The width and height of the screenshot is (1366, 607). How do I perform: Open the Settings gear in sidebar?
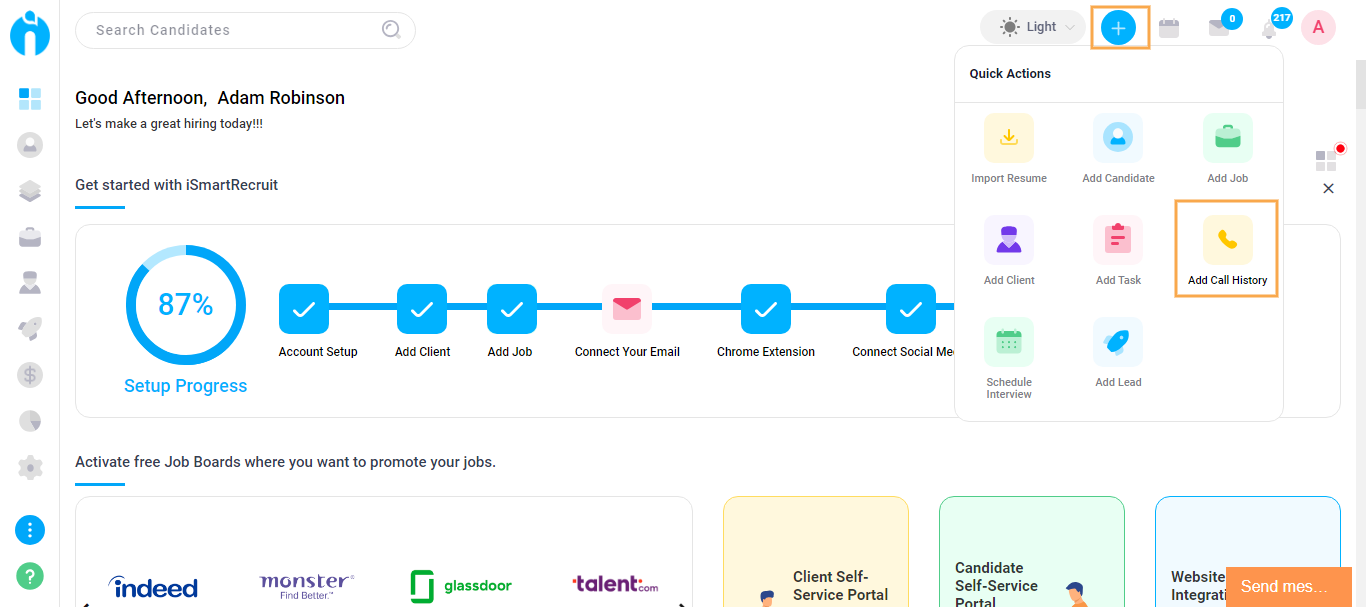point(30,467)
